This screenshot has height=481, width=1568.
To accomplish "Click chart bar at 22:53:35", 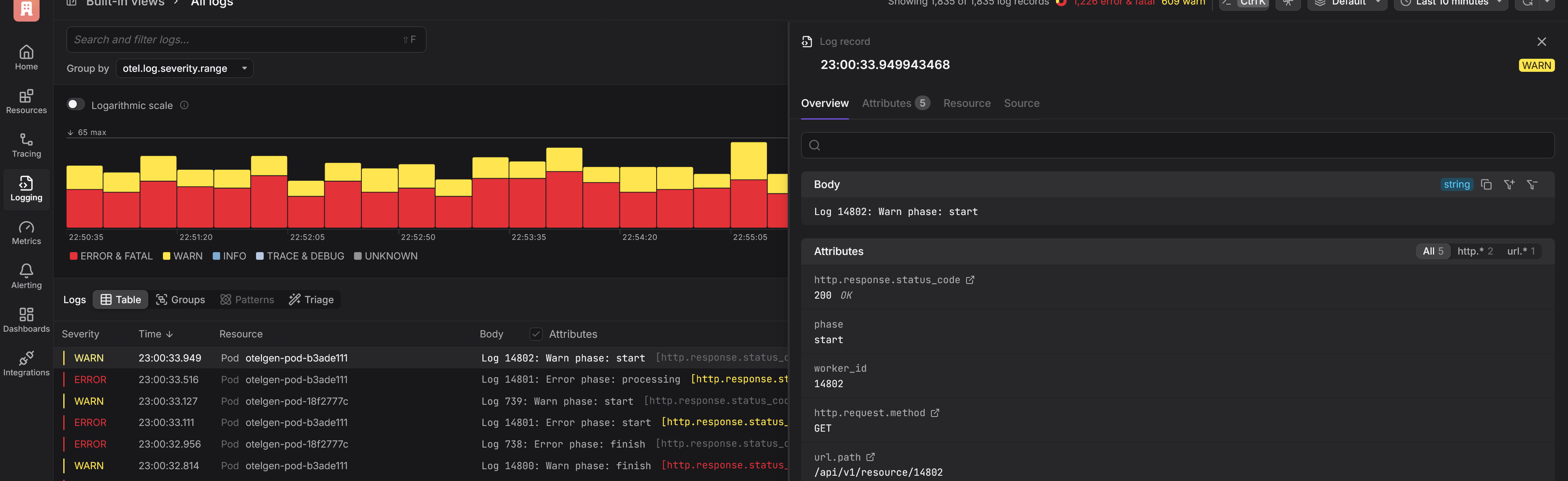I will (x=526, y=195).
